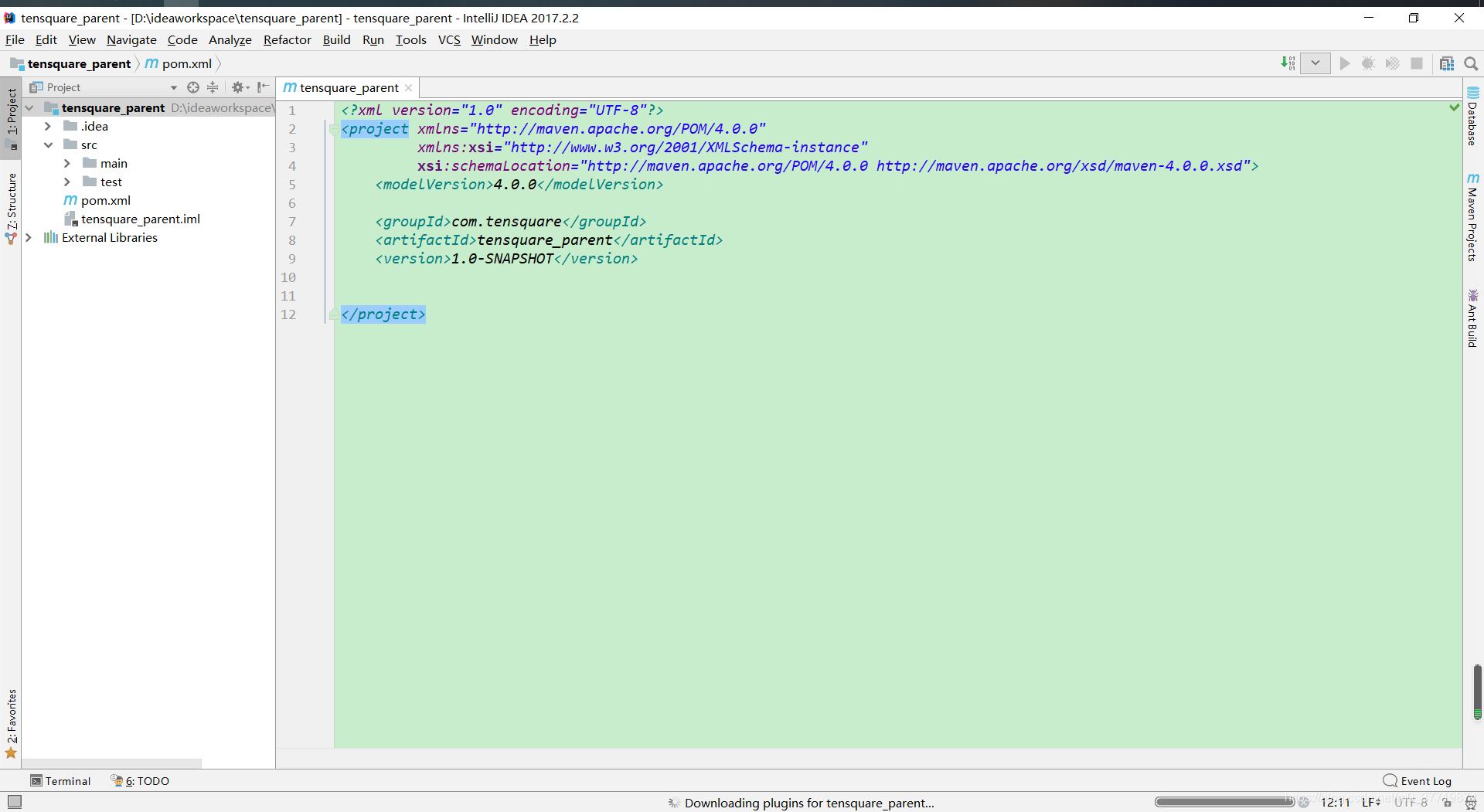
Task: Cancel the plugin download task
Action: click(1305, 802)
